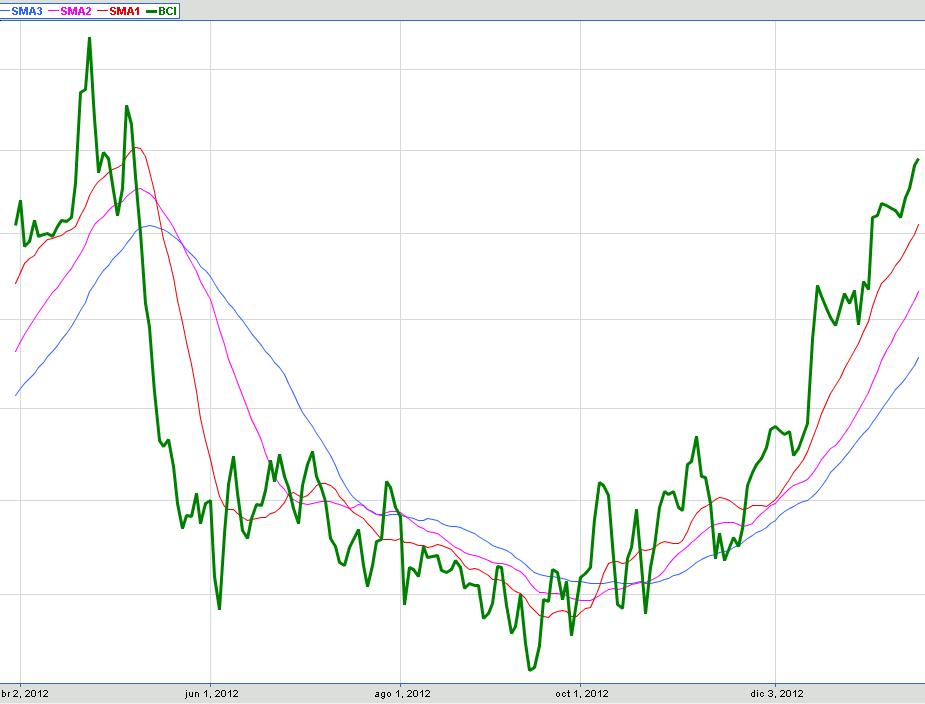Click the highest peak of the BCI line

[89, 39]
